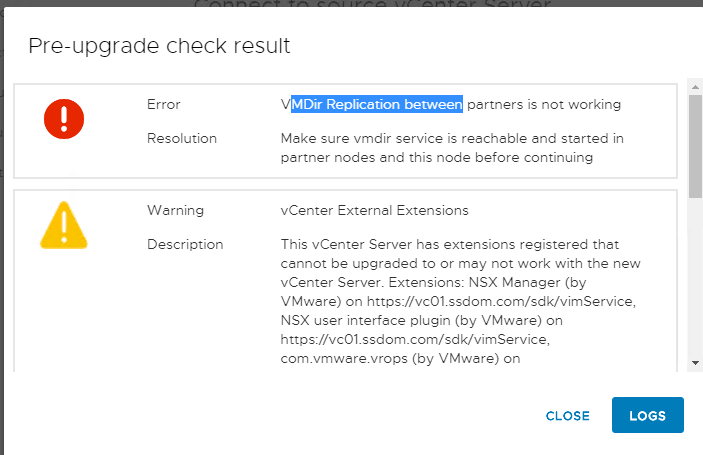Click the first vc01.ssdom.com/sdk/vimService URL
This screenshot has width=703, height=455.
click(x=501, y=301)
